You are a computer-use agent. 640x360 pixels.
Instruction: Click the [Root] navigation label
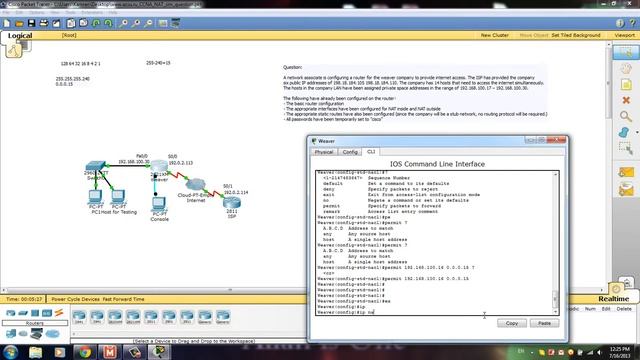(x=69, y=36)
